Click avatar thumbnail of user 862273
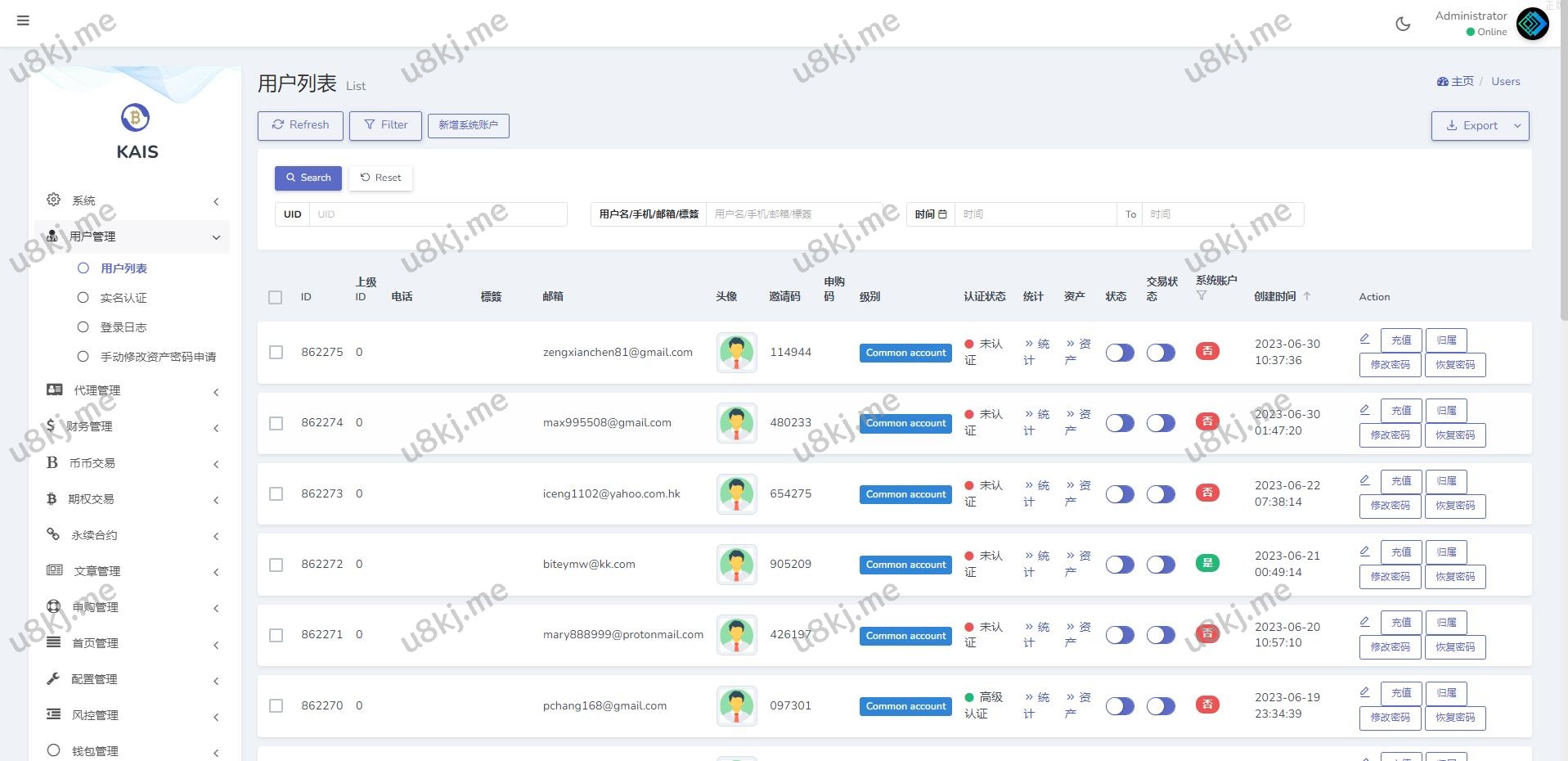This screenshot has height=761, width=1568. pyautogui.click(x=736, y=493)
